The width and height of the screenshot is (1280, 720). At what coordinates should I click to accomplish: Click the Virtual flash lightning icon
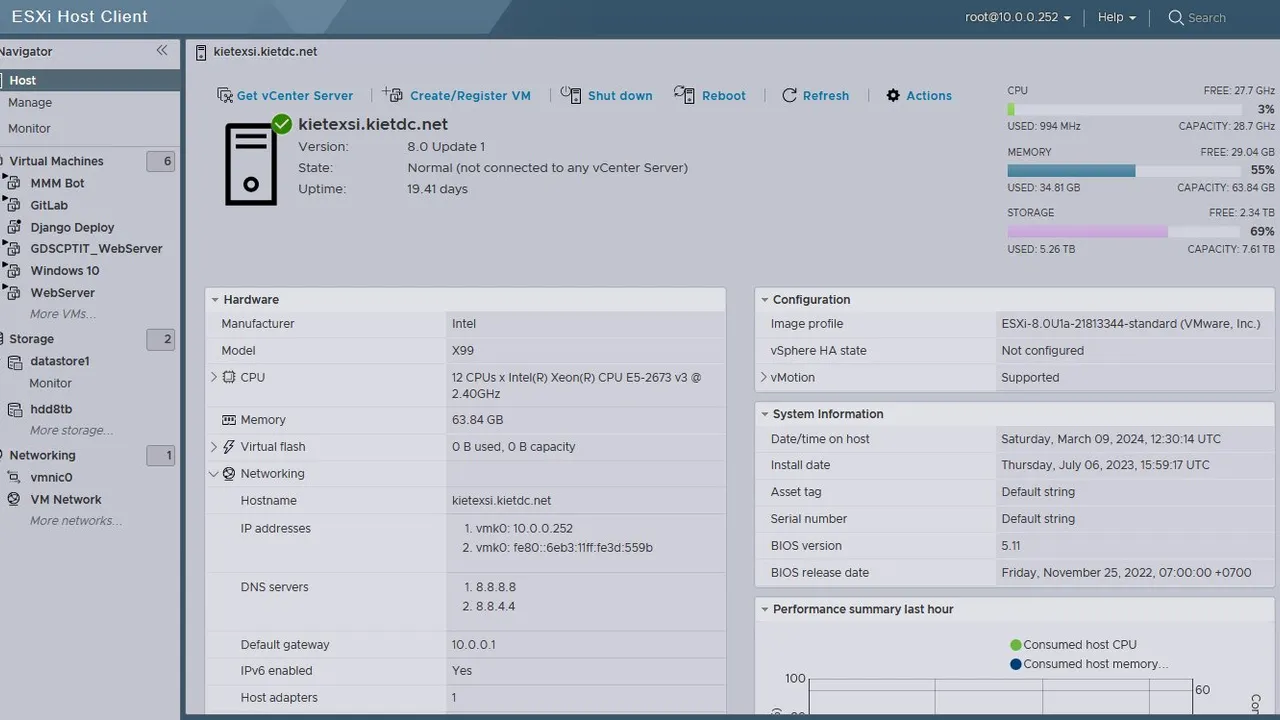coord(229,447)
